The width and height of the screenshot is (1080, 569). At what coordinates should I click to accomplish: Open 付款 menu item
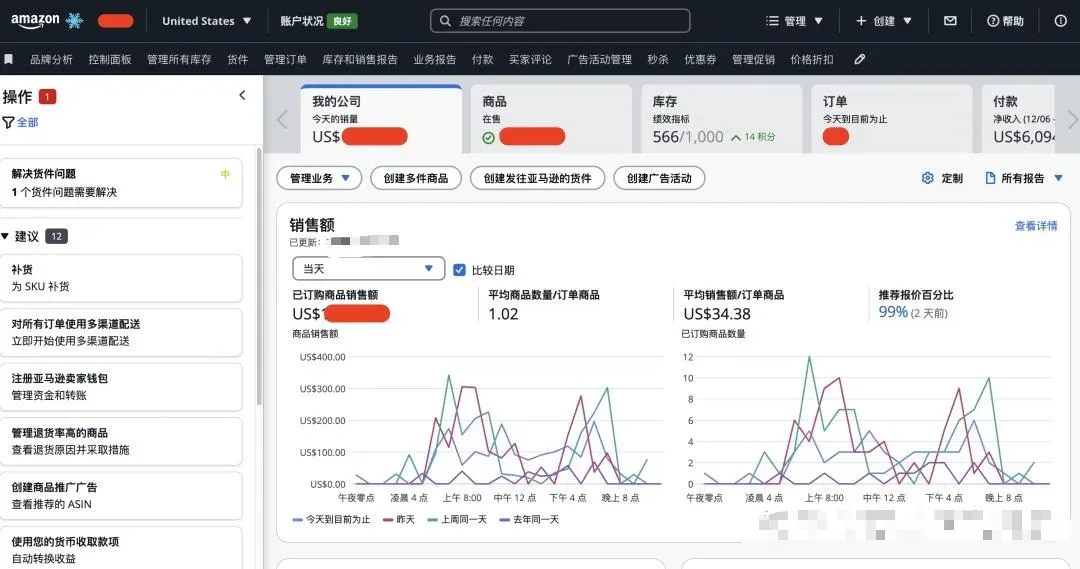(482, 59)
